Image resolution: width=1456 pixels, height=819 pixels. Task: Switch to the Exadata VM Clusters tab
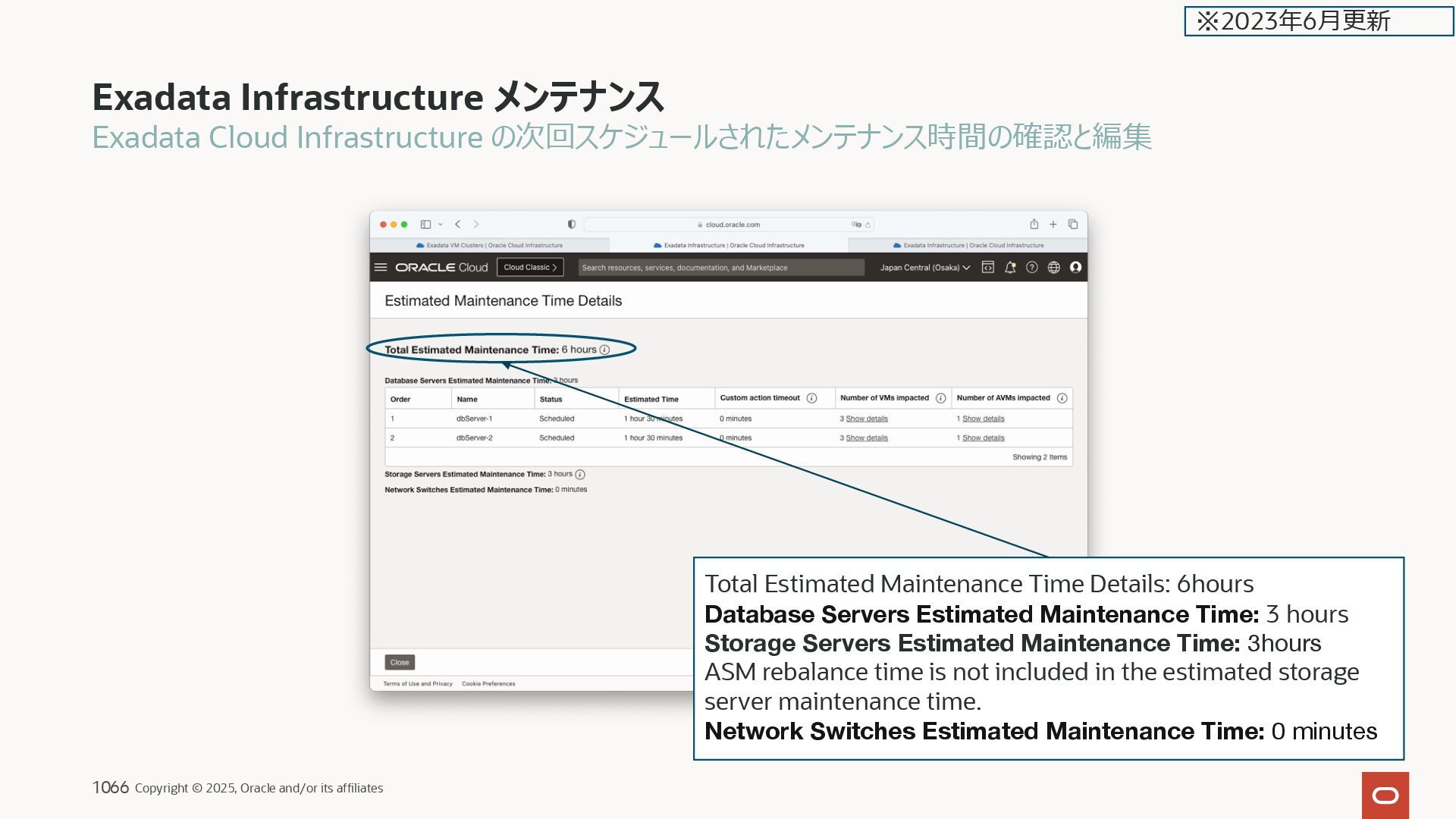pyautogui.click(x=490, y=246)
